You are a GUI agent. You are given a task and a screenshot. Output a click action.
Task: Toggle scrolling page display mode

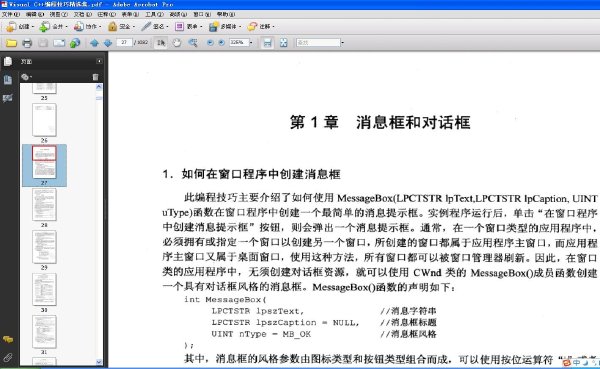(x=267, y=43)
